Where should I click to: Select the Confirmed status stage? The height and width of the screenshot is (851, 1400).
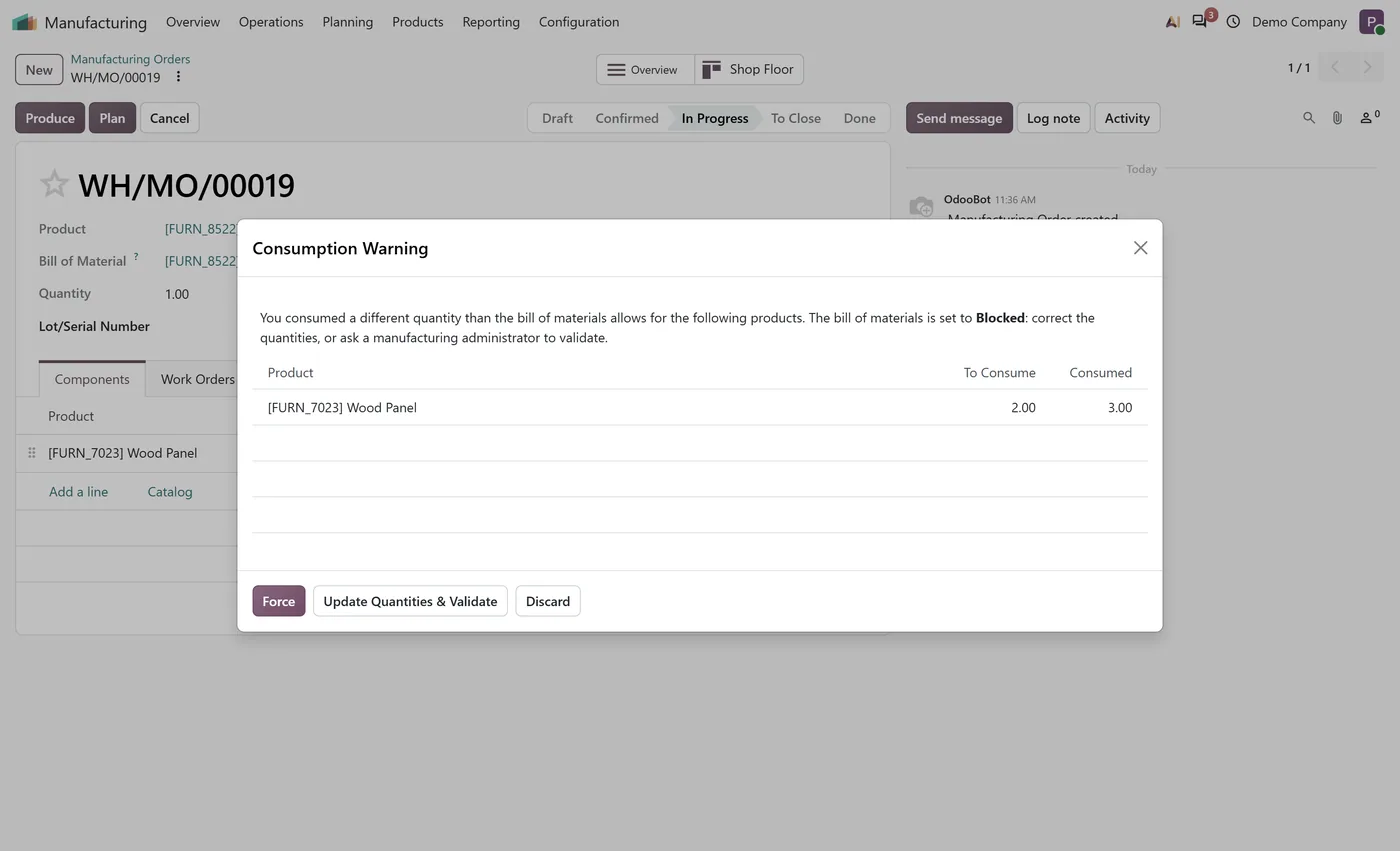coord(627,118)
